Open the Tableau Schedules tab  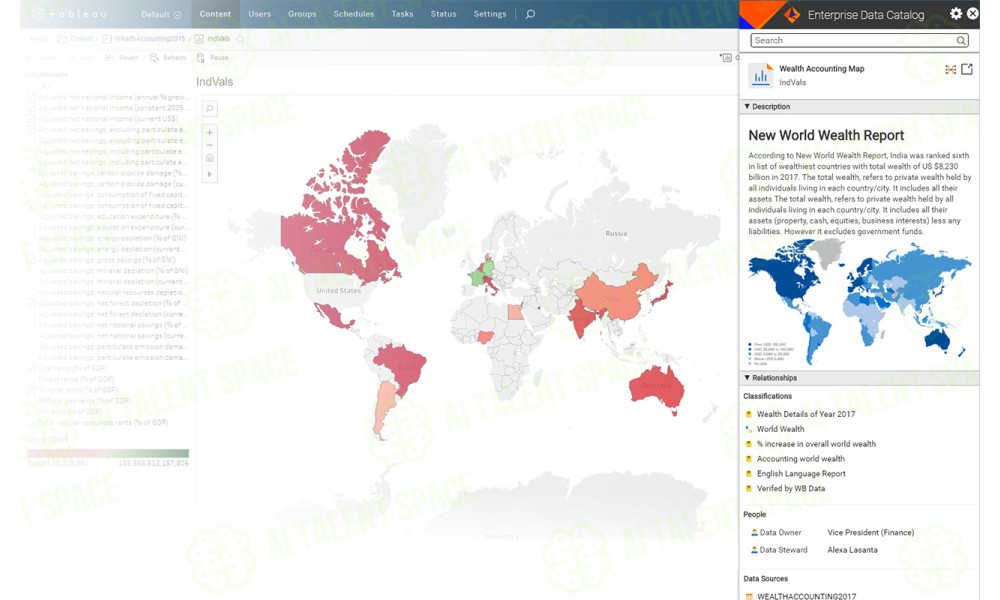click(x=353, y=14)
